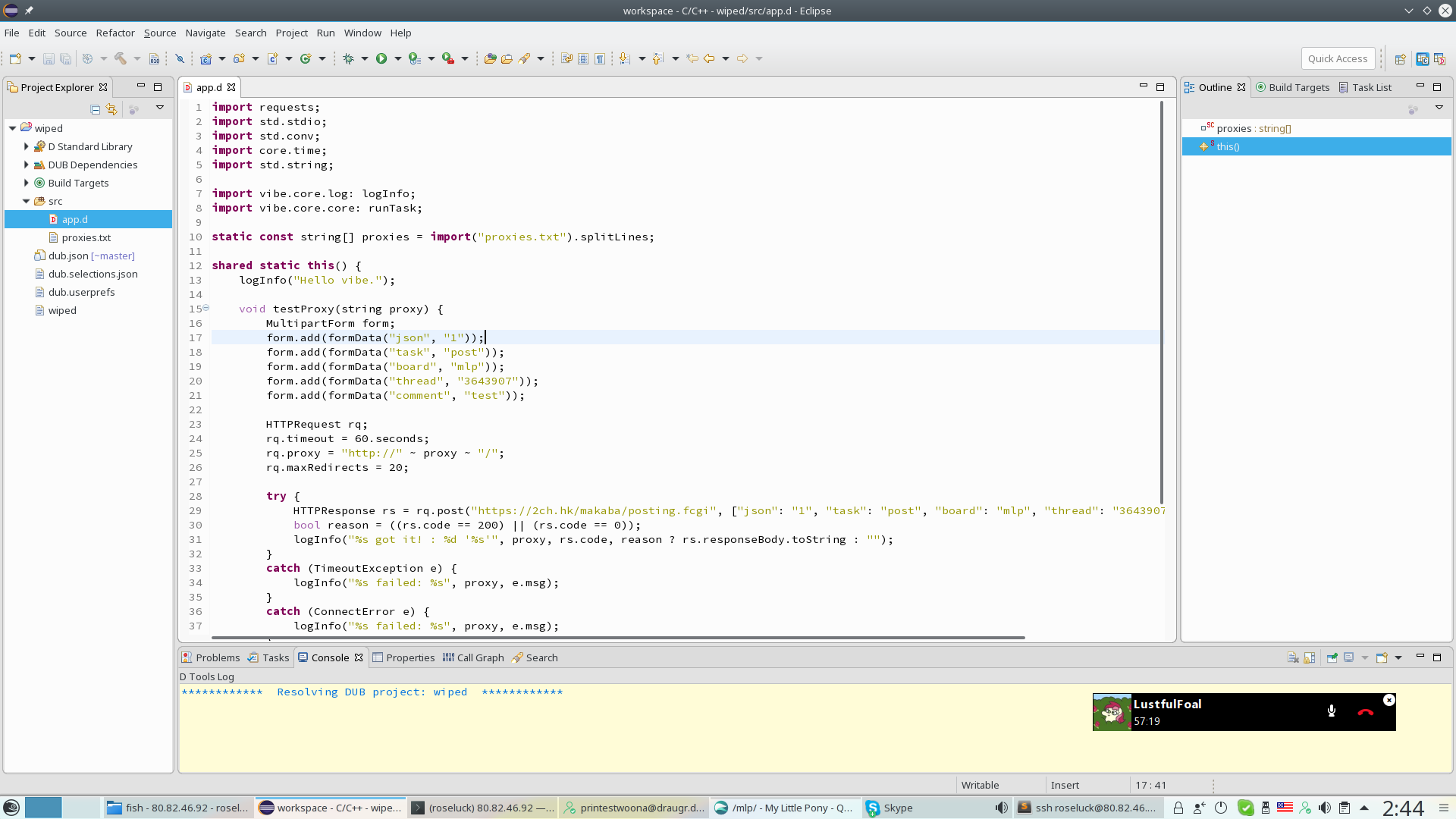1456x819 pixels.
Task: Navigate back with the left arrow icon
Action: click(709, 58)
